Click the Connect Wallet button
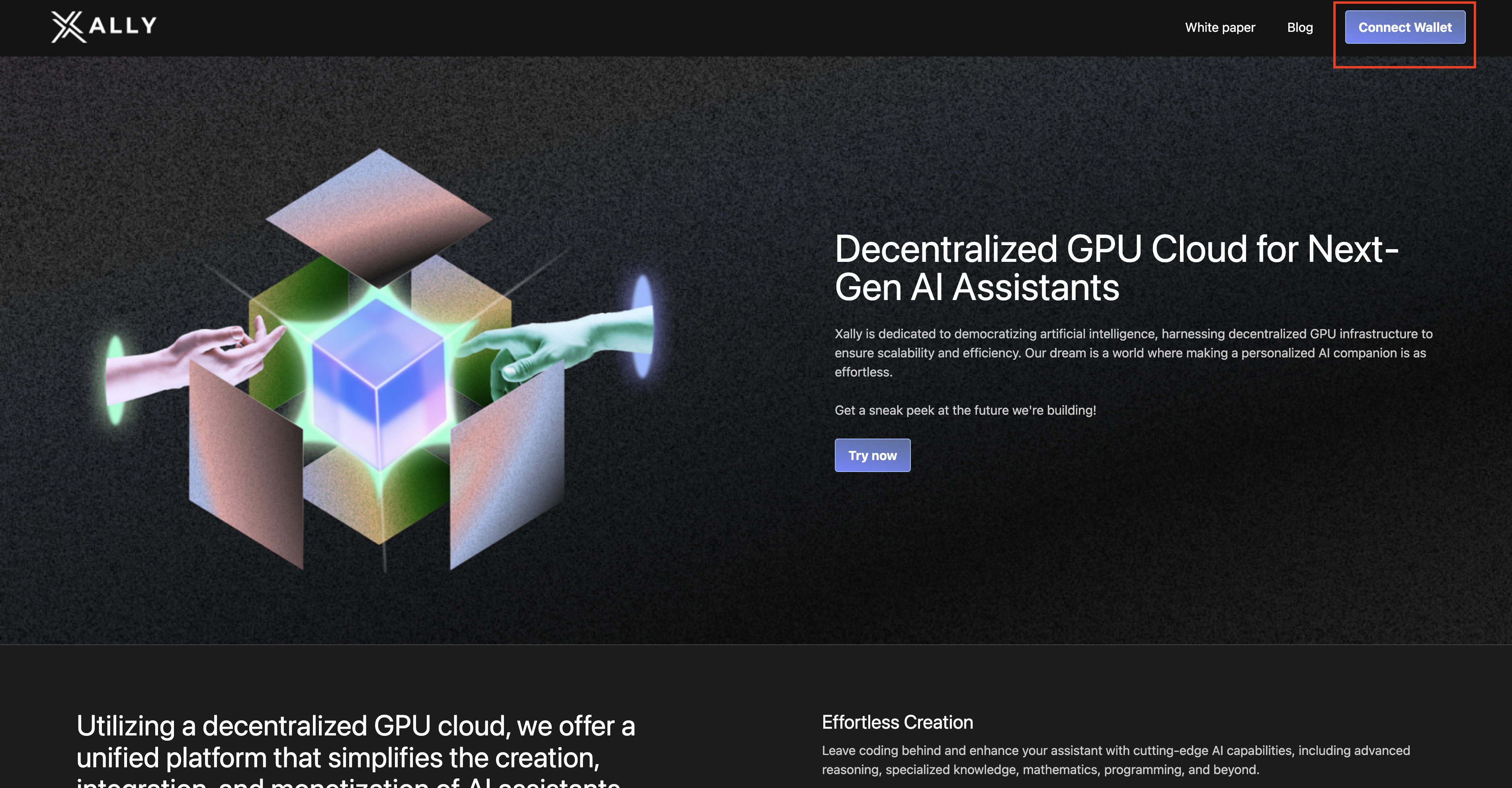The image size is (1512, 788). (x=1405, y=27)
